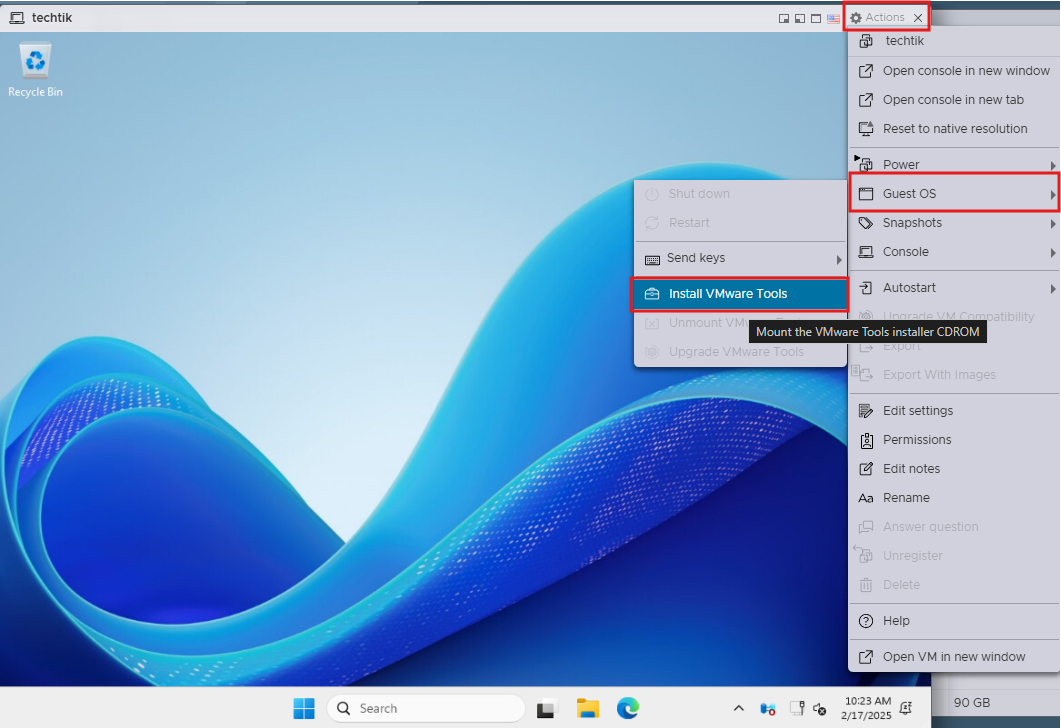The image size is (1061, 728).
Task: Click the greyed Delete entry
Action: [x=953, y=585]
